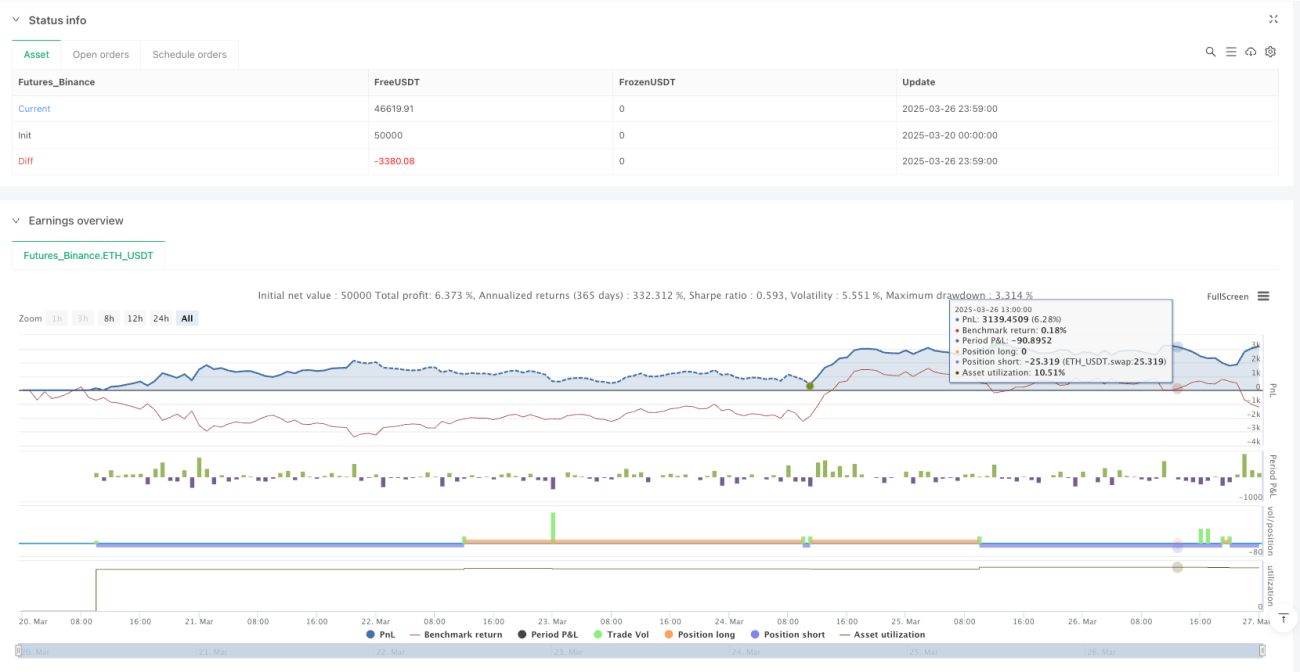Image resolution: width=1300 pixels, height=672 pixels.
Task: Open the list view hamburger icon
Action: coord(1231,52)
